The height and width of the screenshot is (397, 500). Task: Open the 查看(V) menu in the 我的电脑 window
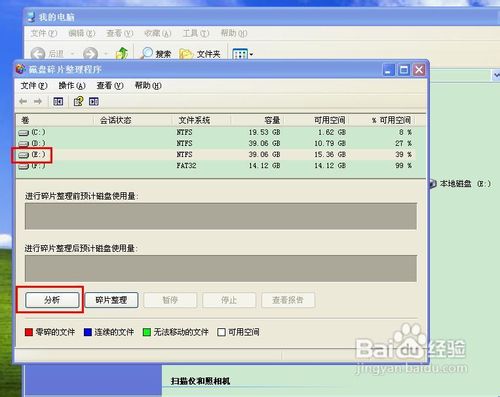coord(120,33)
